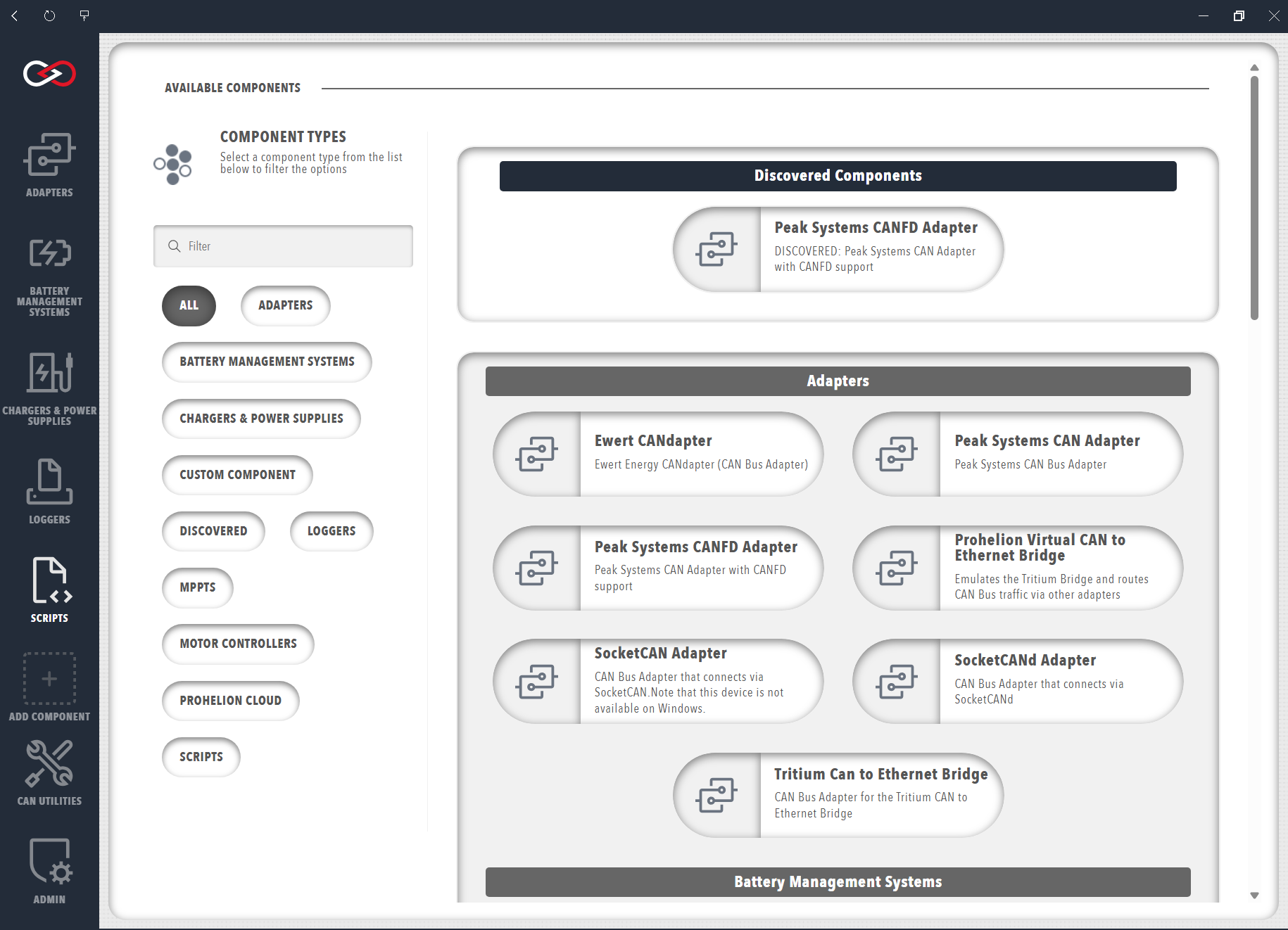Viewport: 1288px width, 930px height.
Task: Filter by SCRIPTS pill button
Action: point(201,757)
